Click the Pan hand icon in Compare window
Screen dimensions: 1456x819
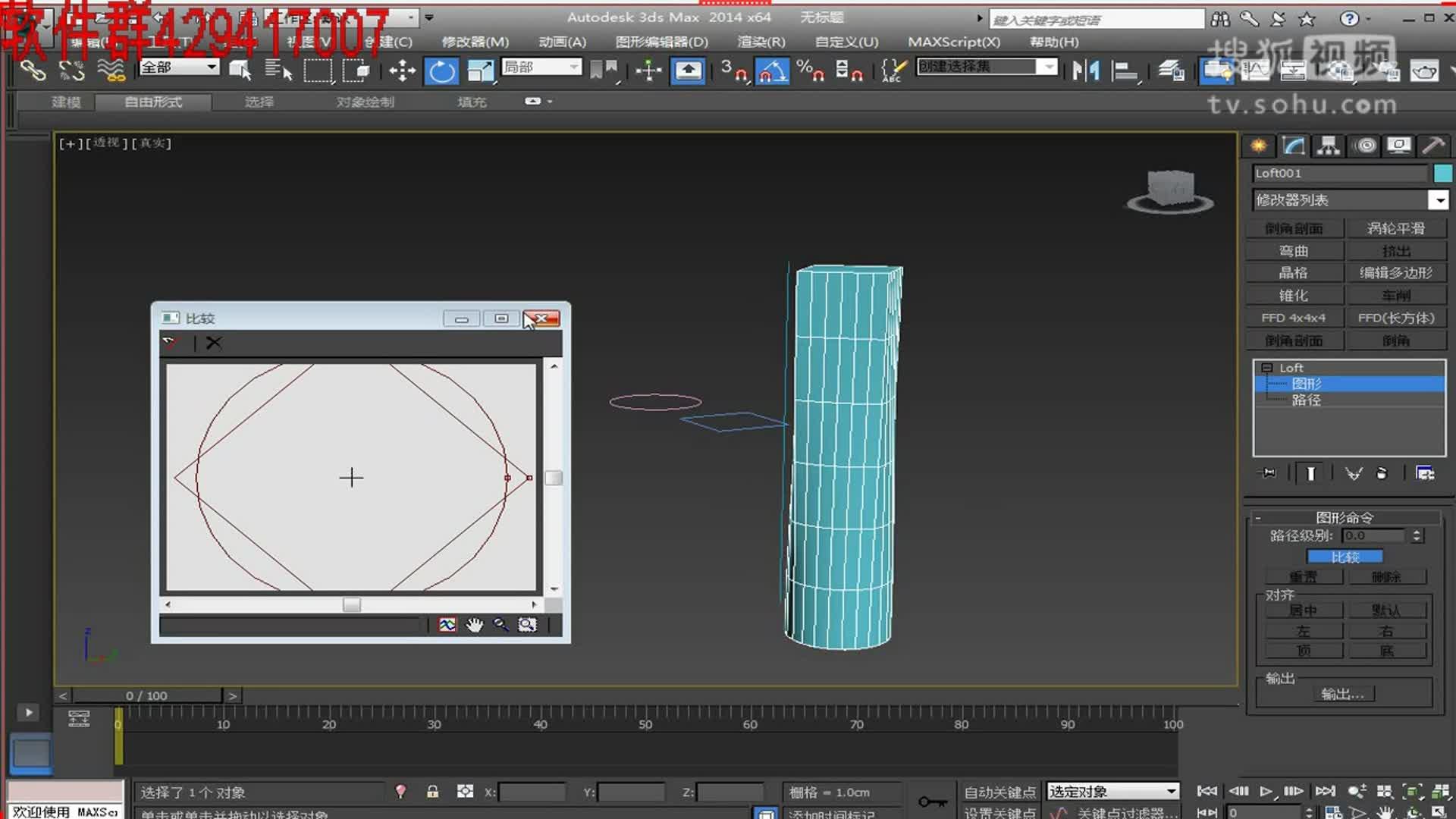[x=474, y=625]
